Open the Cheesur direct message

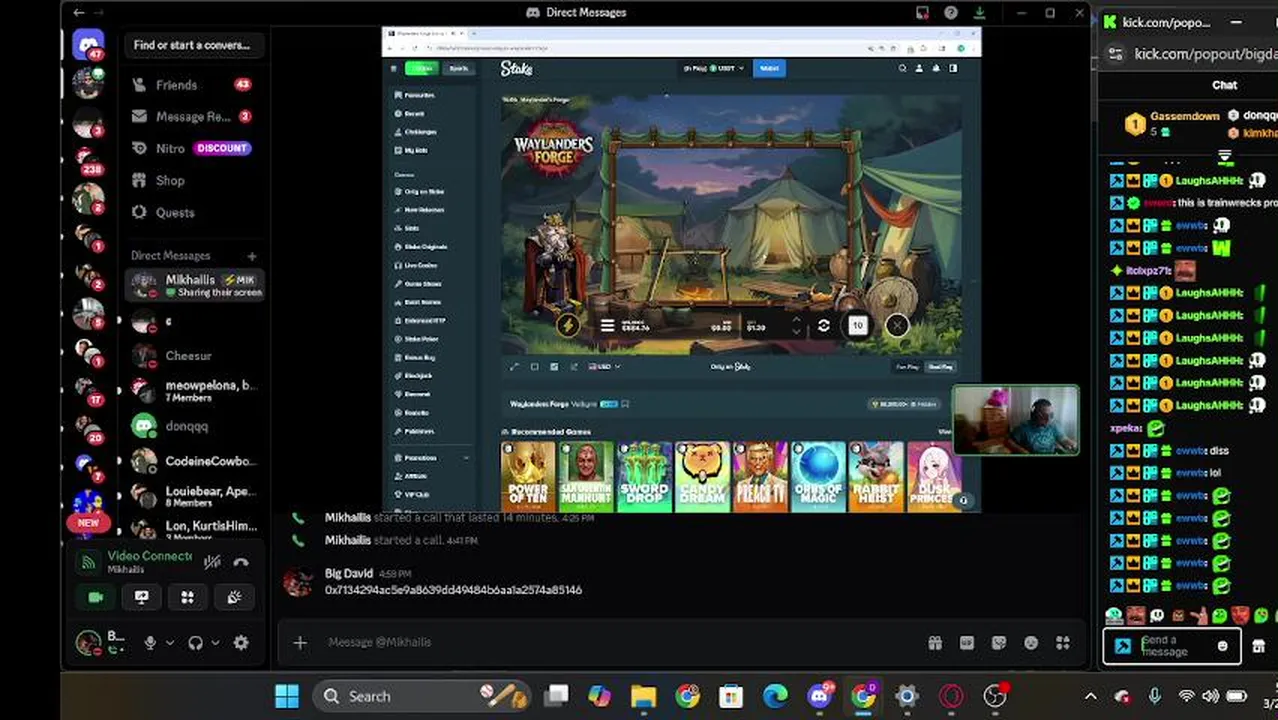tap(194, 355)
